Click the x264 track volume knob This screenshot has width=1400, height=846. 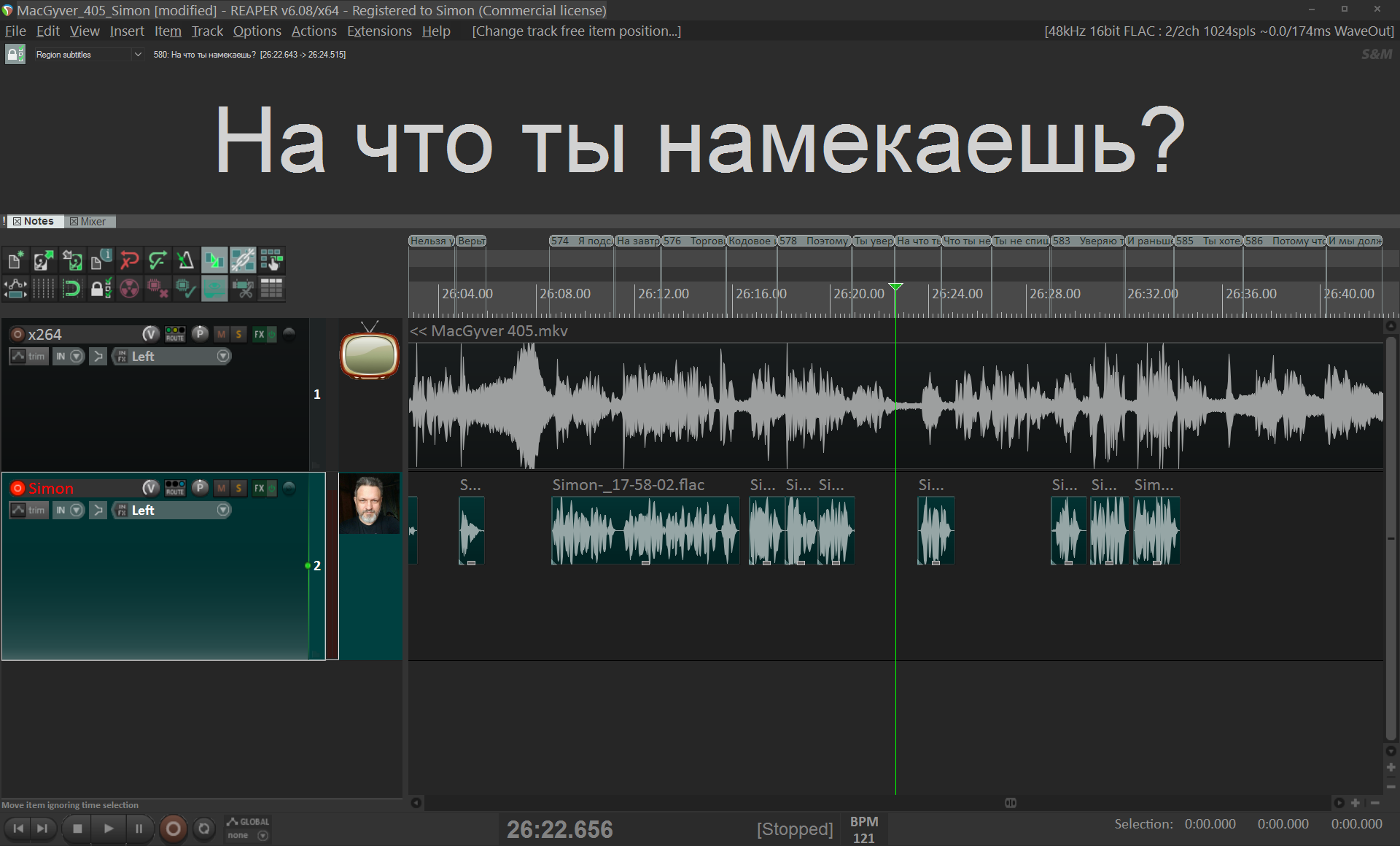150,334
